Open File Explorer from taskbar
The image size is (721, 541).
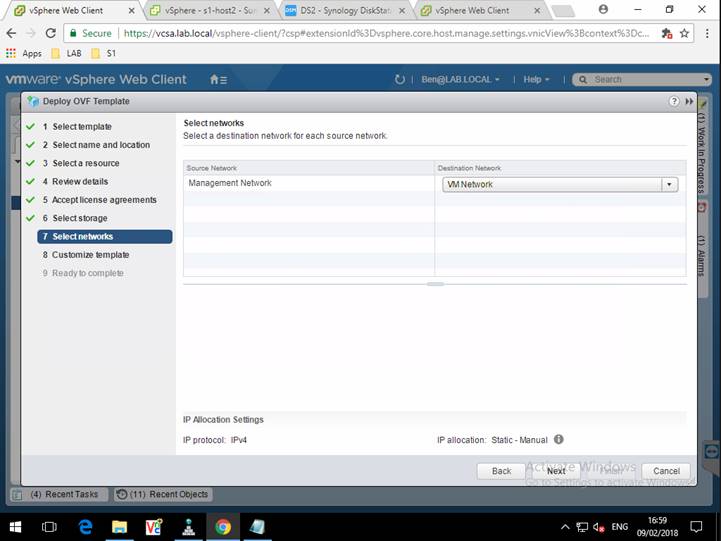point(120,527)
